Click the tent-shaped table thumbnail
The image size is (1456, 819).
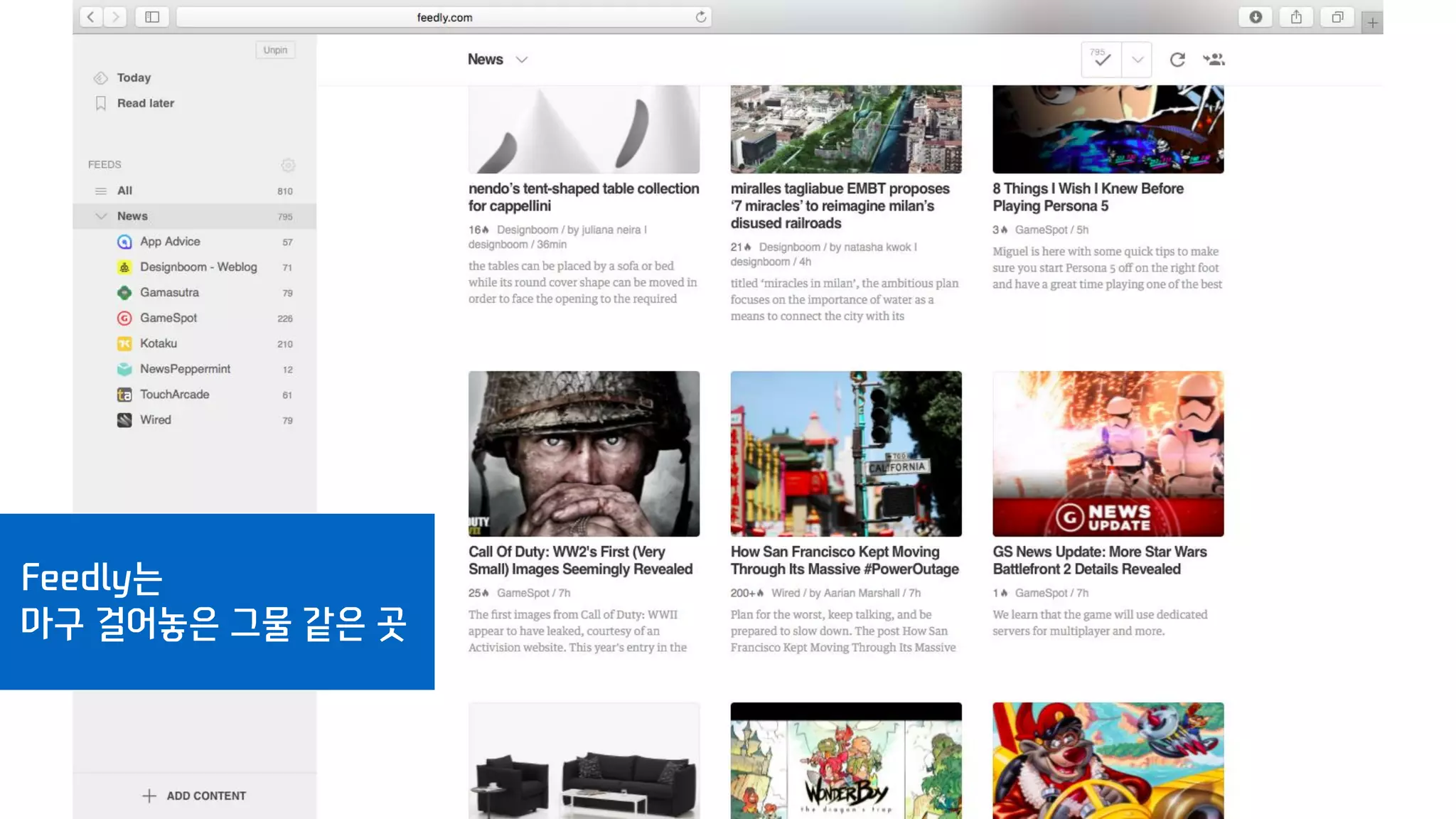(x=584, y=129)
